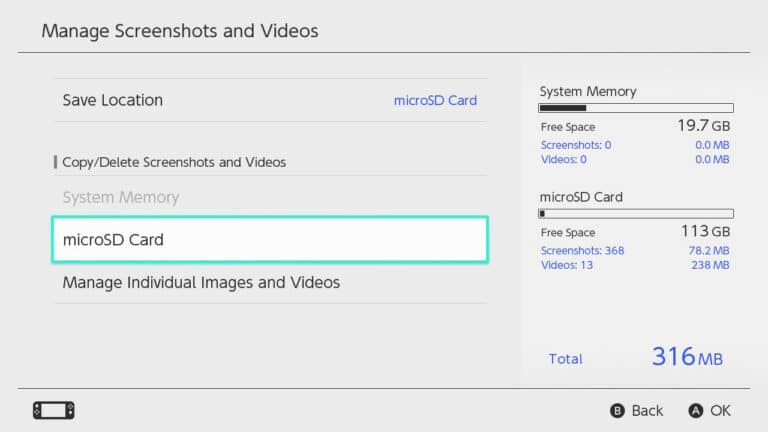The height and width of the screenshot is (432, 768).
Task: Click the Videos: 13 text
Action: click(x=567, y=265)
